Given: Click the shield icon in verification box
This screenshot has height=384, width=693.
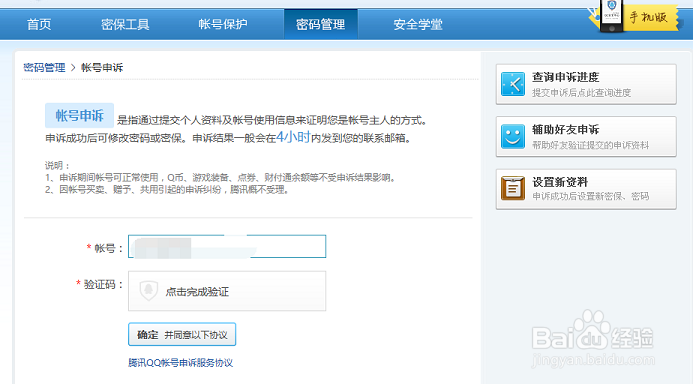Looking at the screenshot, I should click(148, 291).
